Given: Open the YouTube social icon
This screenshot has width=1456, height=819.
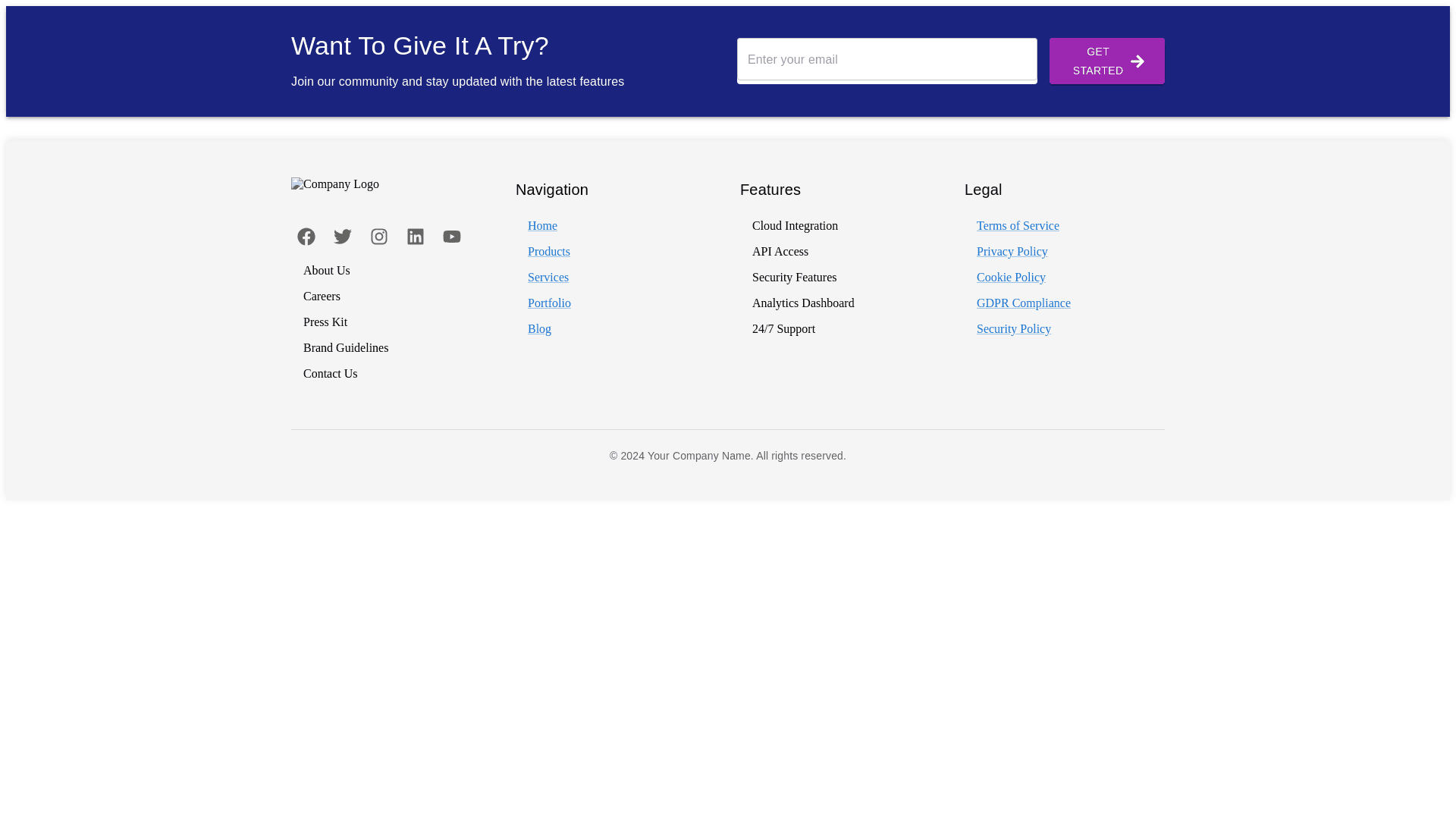Looking at the screenshot, I should pyautogui.click(x=452, y=237).
